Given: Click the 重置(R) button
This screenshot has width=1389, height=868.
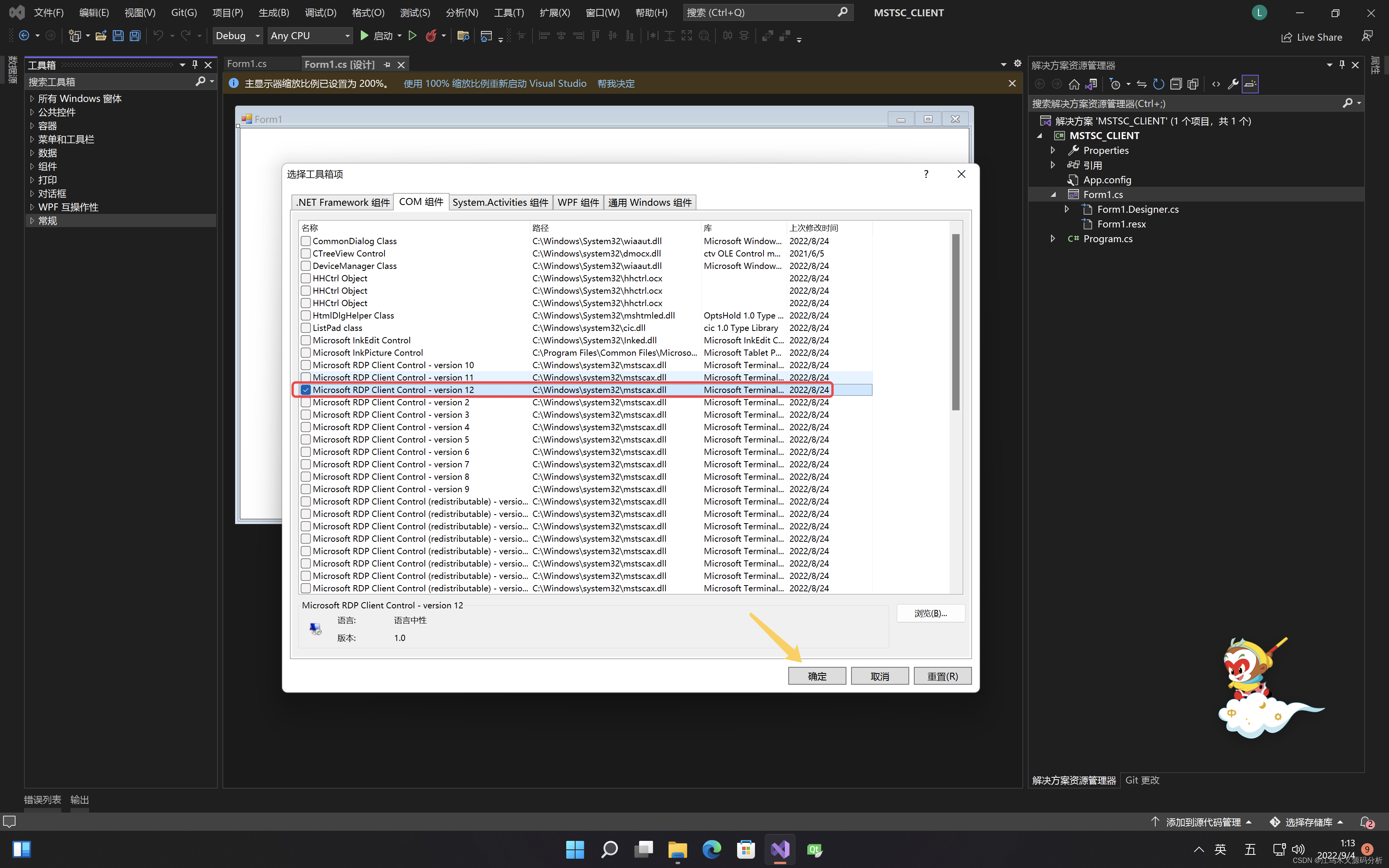Looking at the screenshot, I should pos(943,676).
